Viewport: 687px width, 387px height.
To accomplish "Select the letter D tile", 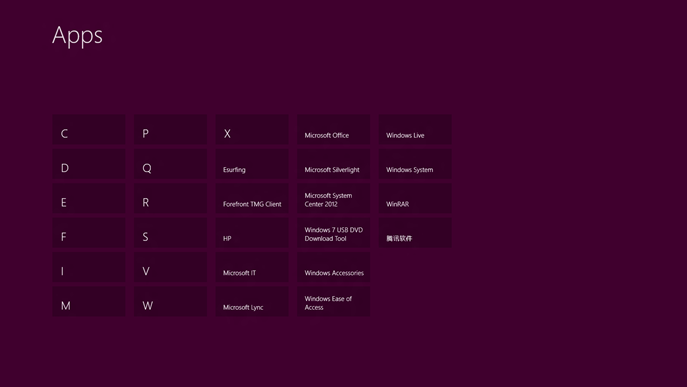I will tap(89, 164).
